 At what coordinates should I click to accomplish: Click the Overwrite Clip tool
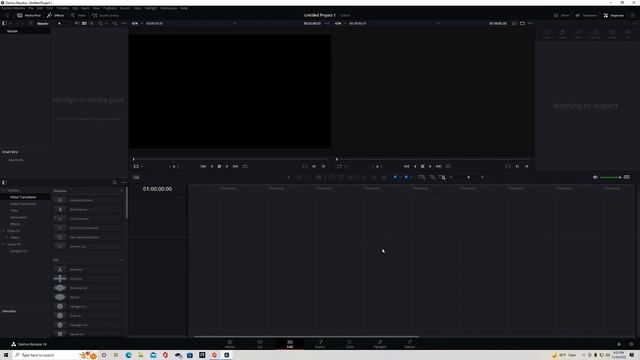[x=341, y=177]
